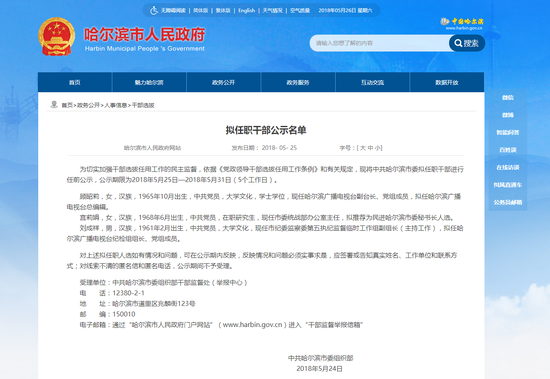Open 政风直通车 in the right sidebar
The image size is (550, 379).
coord(508,185)
